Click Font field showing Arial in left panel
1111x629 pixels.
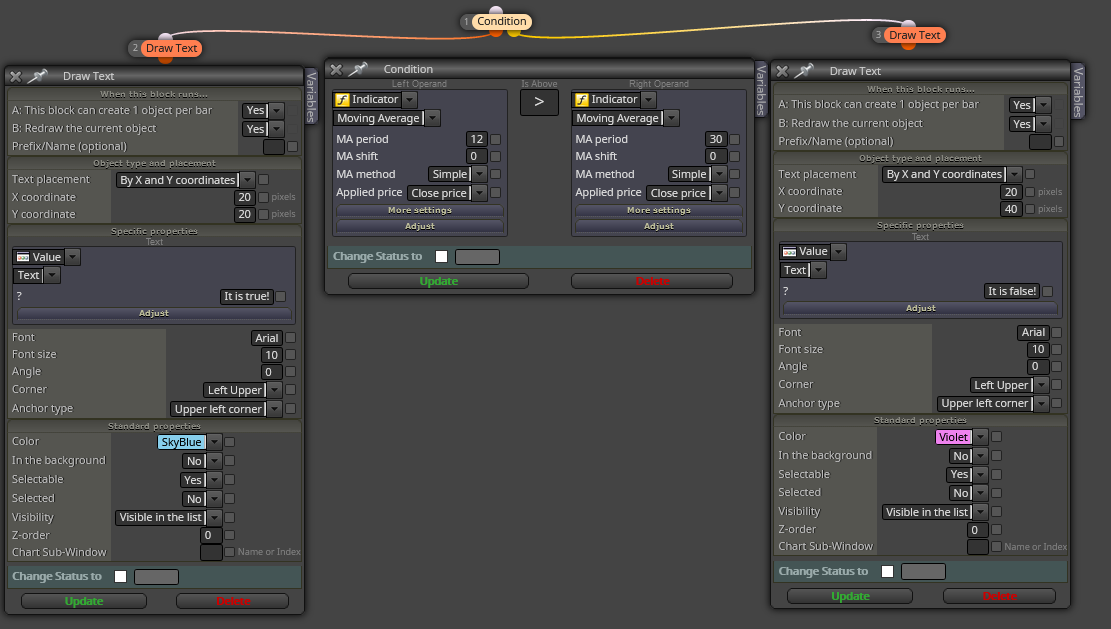point(266,339)
